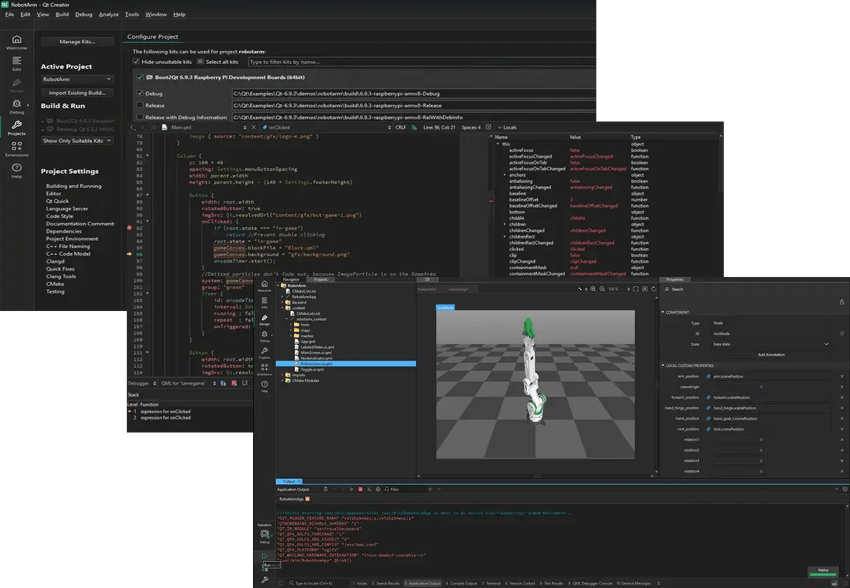Open the RobotArm active project dropdown
The height and width of the screenshot is (588, 850).
coord(75,78)
